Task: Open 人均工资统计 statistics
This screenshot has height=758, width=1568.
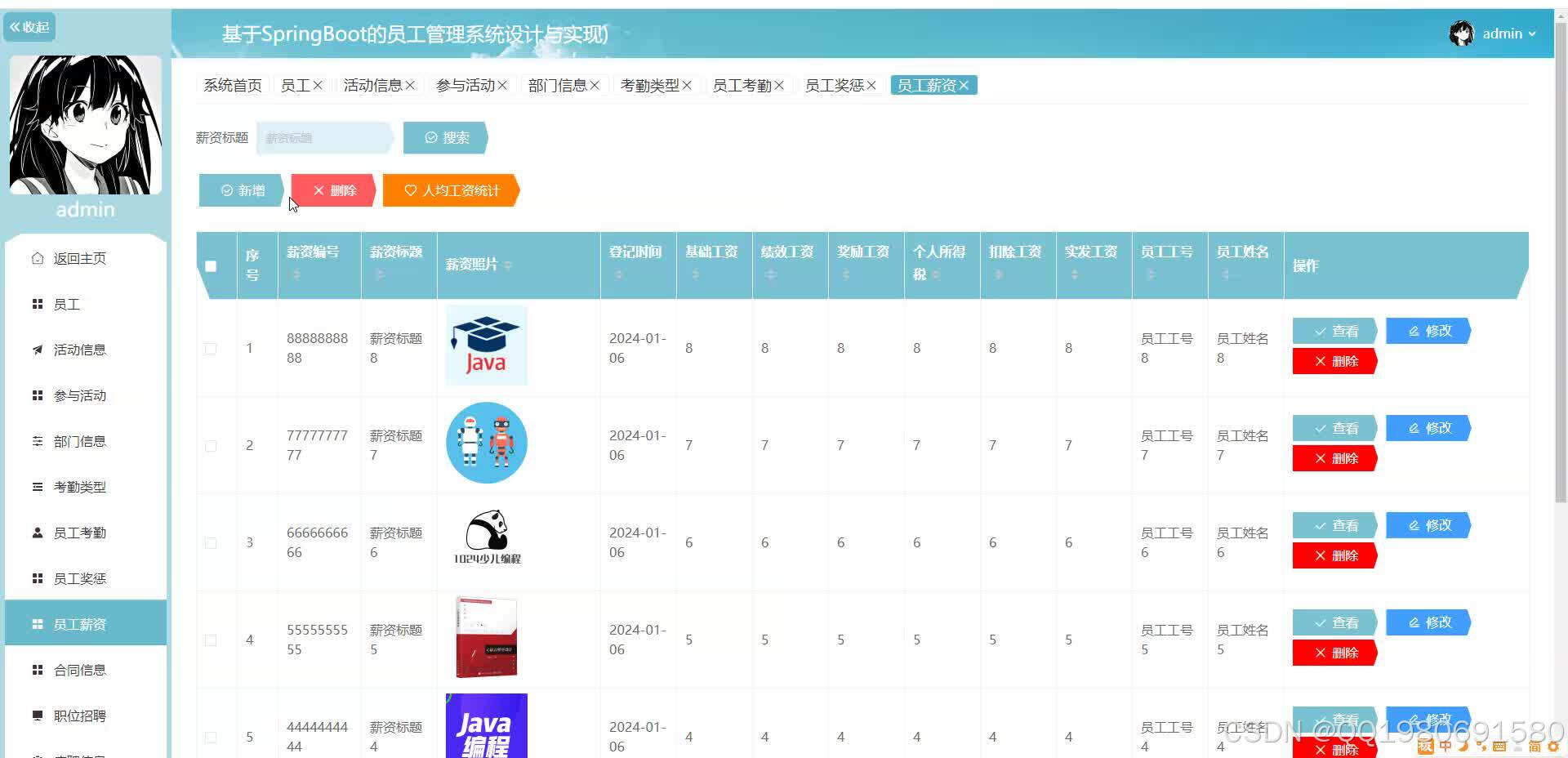Action: (451, 190)
